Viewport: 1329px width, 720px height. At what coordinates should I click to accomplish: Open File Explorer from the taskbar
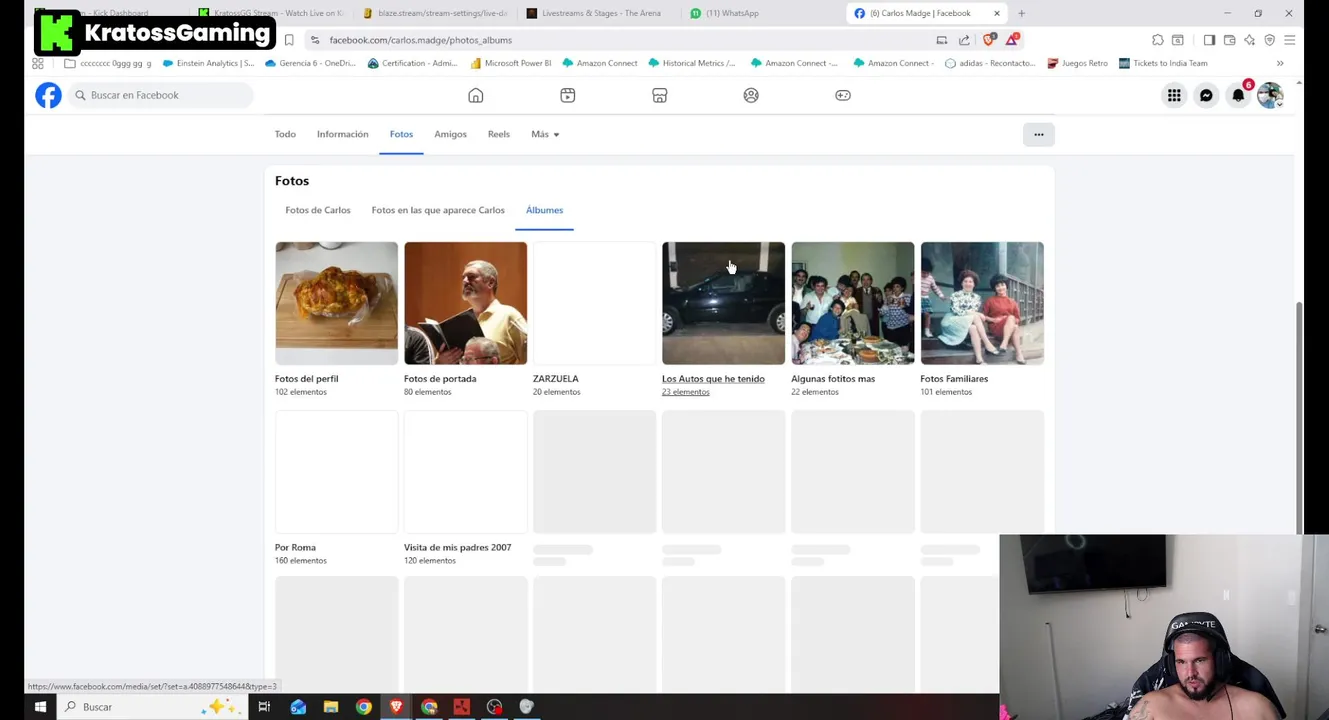331,707
